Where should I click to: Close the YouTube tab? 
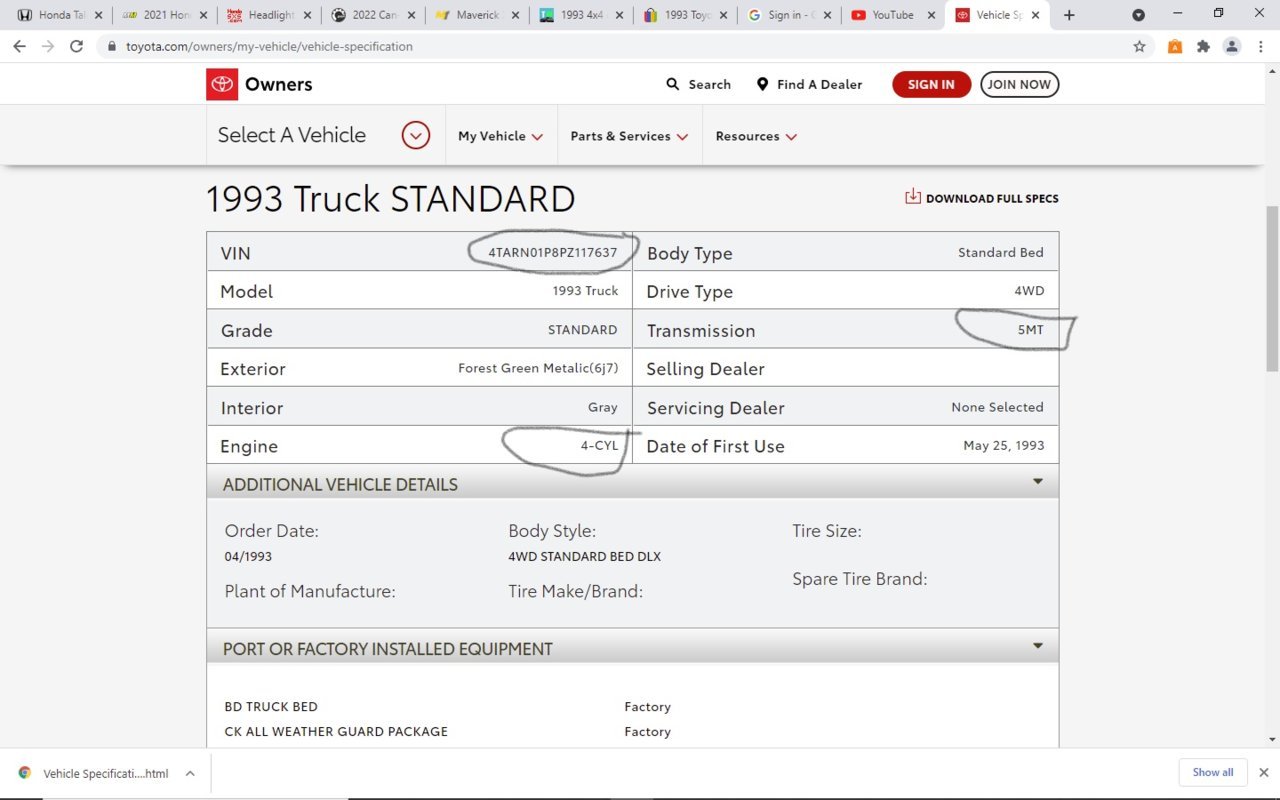tap(931, 15)
